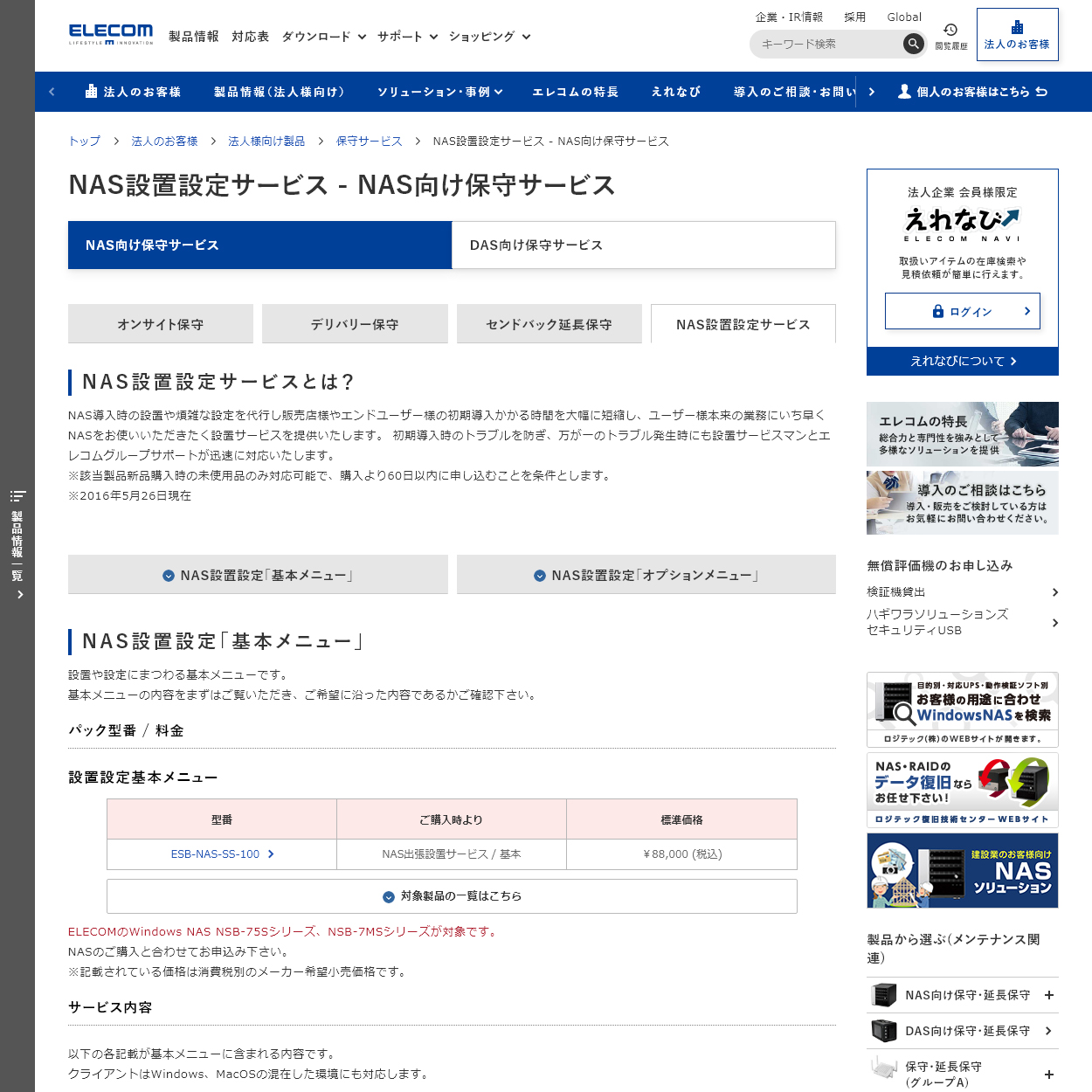Select the NAS設置設定サービス tab
This screenshot has width=1092, height=1092.
pos(743,324)
